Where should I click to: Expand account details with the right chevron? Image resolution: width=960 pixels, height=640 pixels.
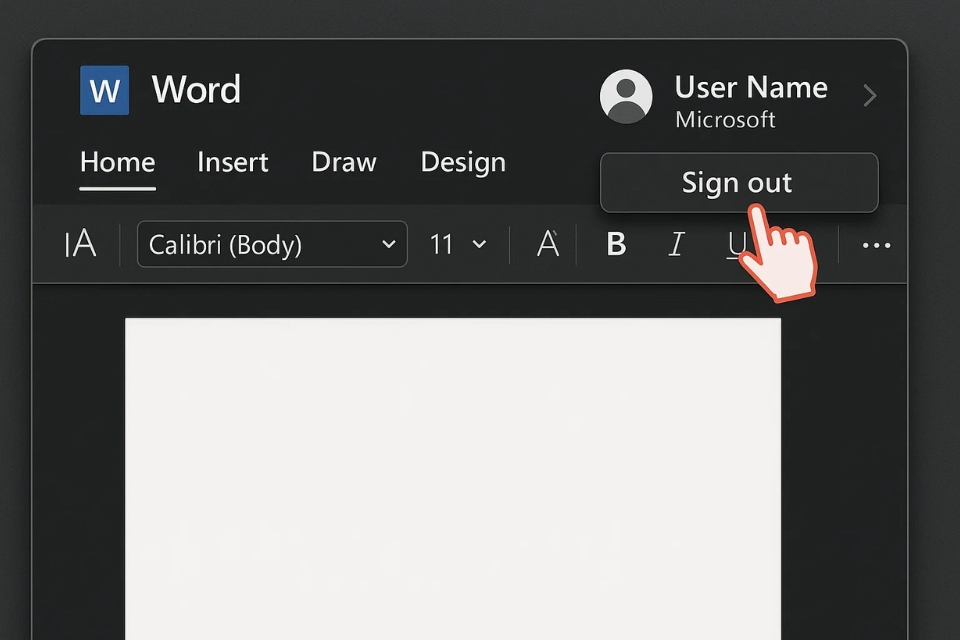(x=869, y=96)
